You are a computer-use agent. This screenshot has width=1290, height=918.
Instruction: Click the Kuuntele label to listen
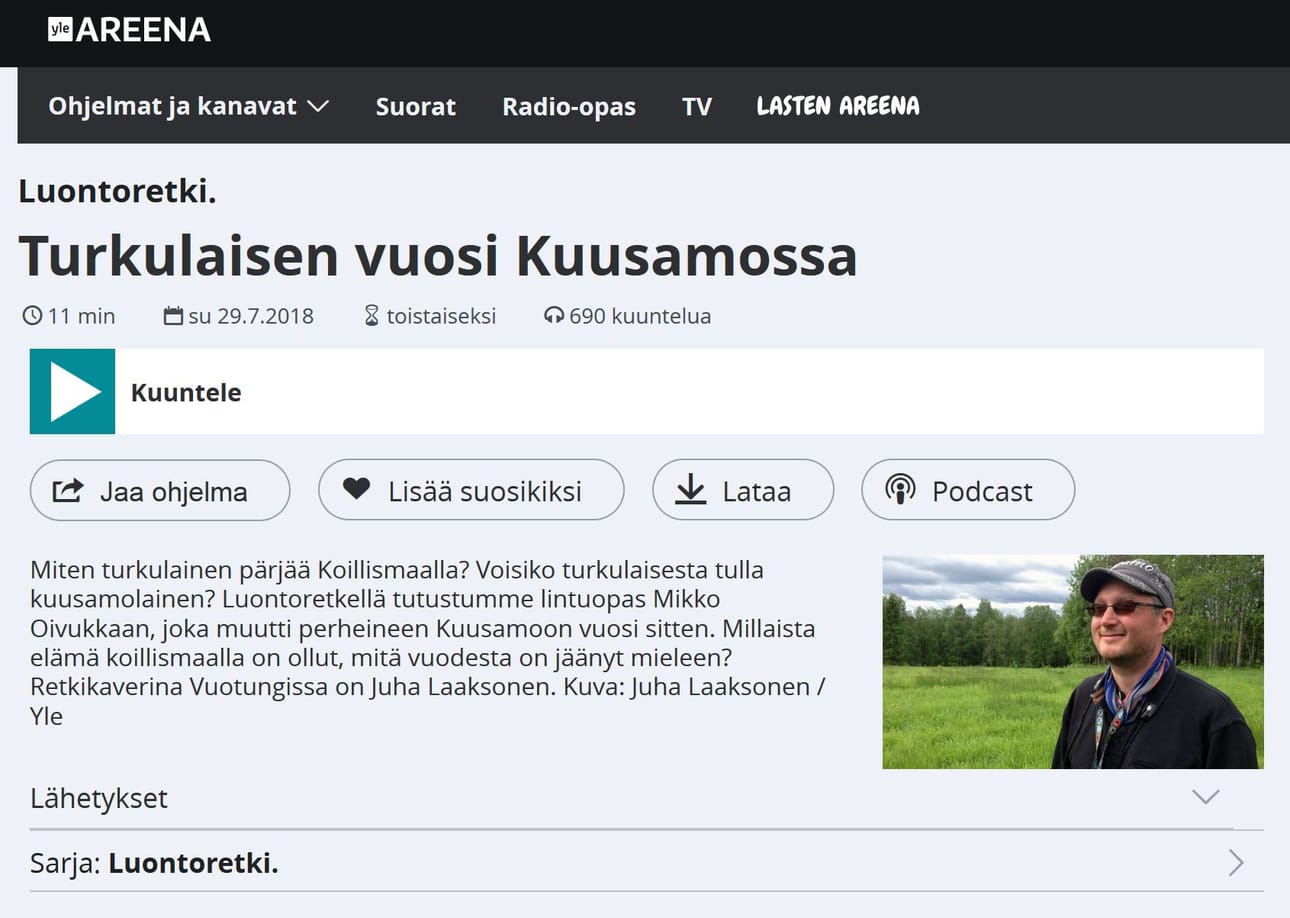[x=186, y=392]
